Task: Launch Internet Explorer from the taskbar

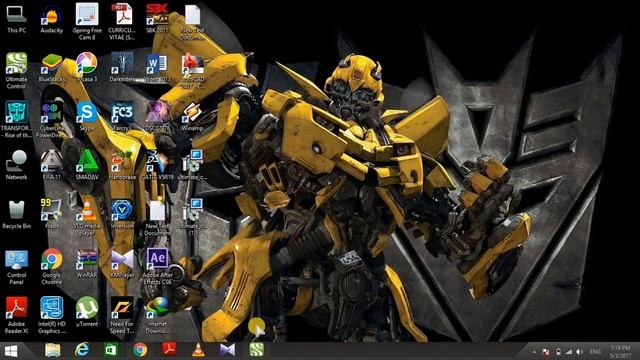Action: 82,350
